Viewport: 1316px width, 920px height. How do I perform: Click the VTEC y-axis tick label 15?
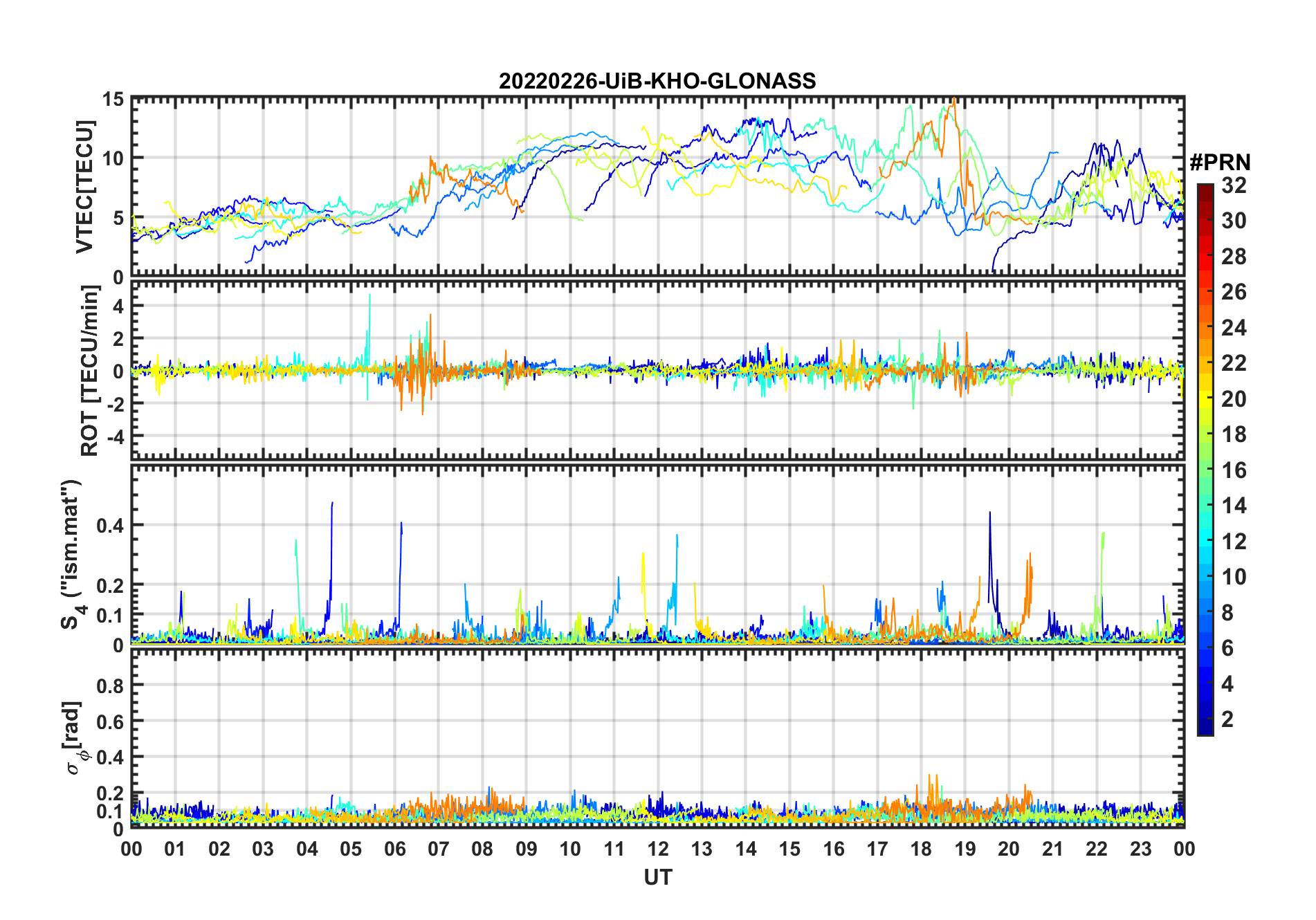[113, 100]
